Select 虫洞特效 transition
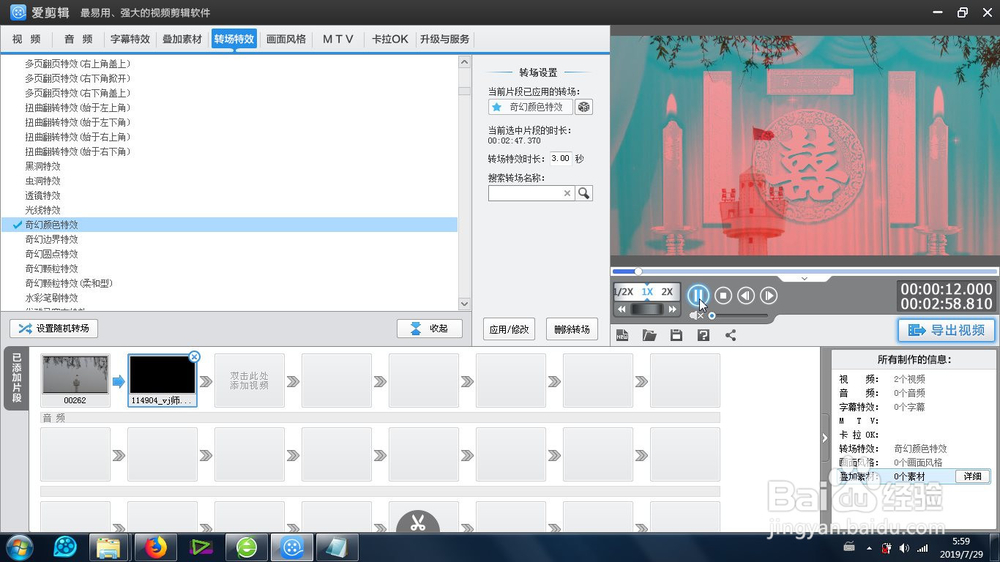The height and width of the screenshot is (562, 1000). (43, 181)
